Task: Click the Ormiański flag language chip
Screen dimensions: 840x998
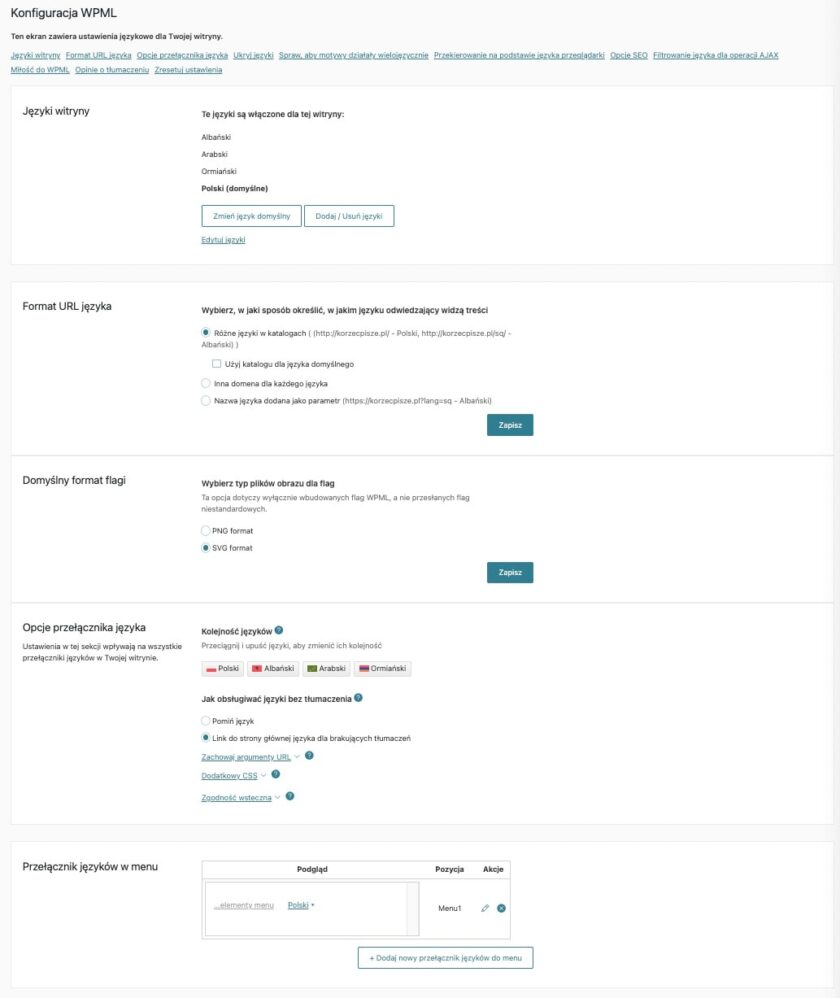Action: coord(383,668)
